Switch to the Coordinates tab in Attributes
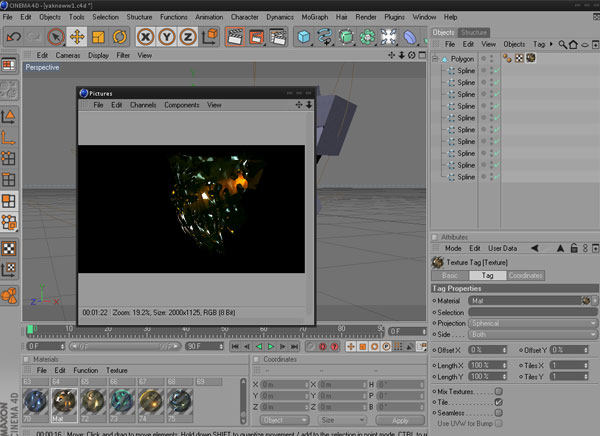The width and height of the screenshot is (600, 436). (x=525, y=275)
